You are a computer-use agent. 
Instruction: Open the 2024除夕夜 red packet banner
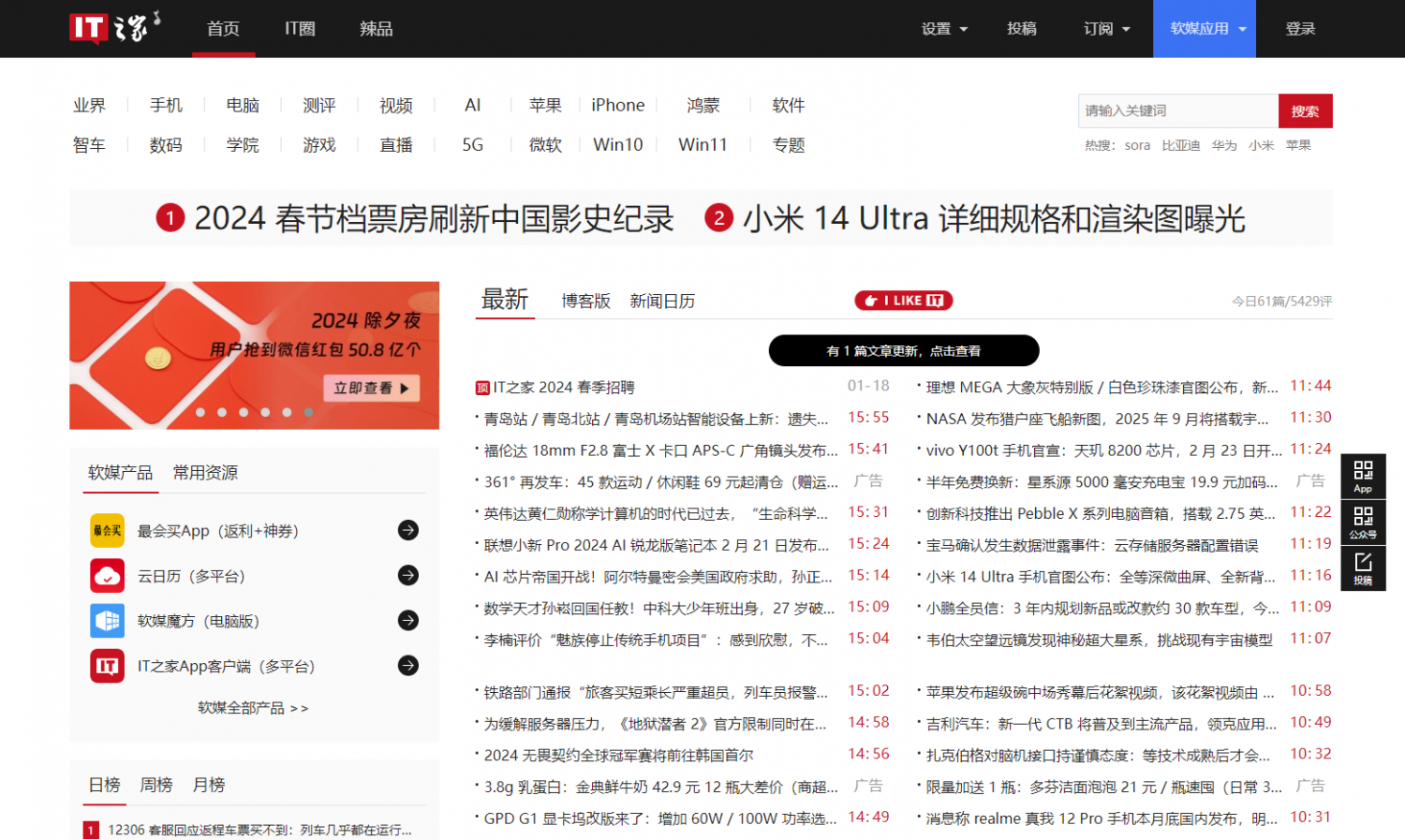pos(254,355)
